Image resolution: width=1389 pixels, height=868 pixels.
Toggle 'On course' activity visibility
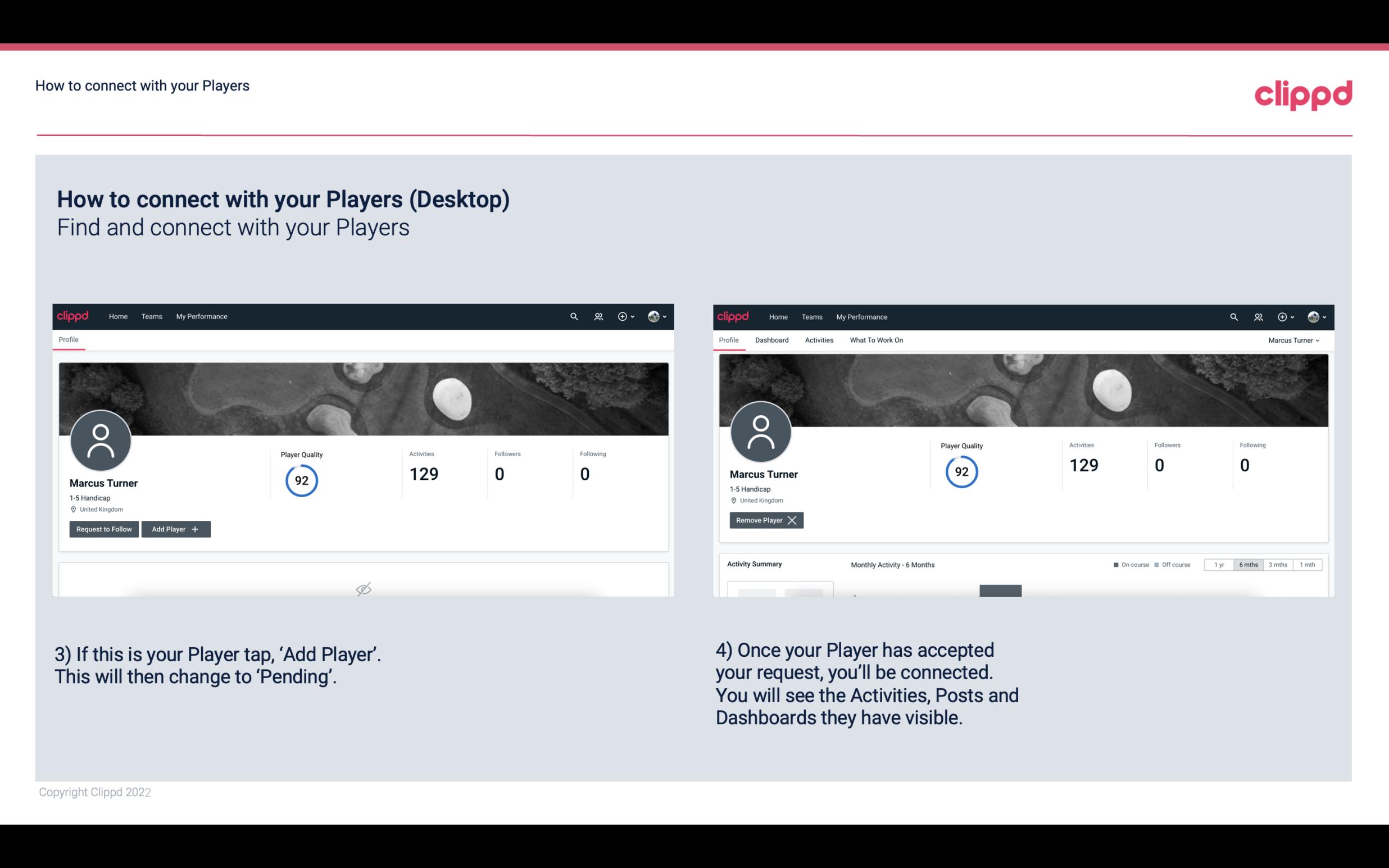[x=1130, y=564]
